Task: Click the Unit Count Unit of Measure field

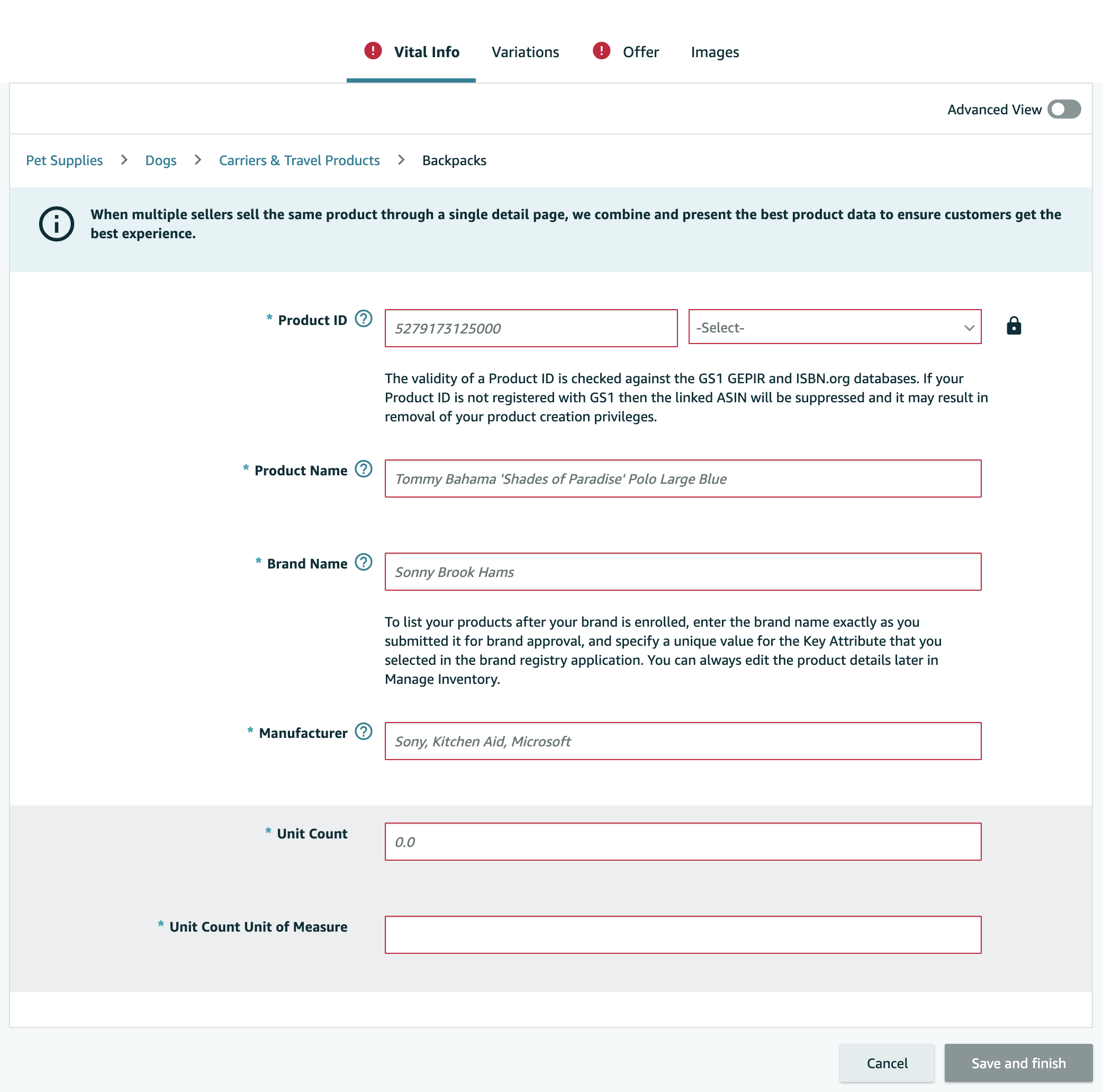Action: pos(682,934)
